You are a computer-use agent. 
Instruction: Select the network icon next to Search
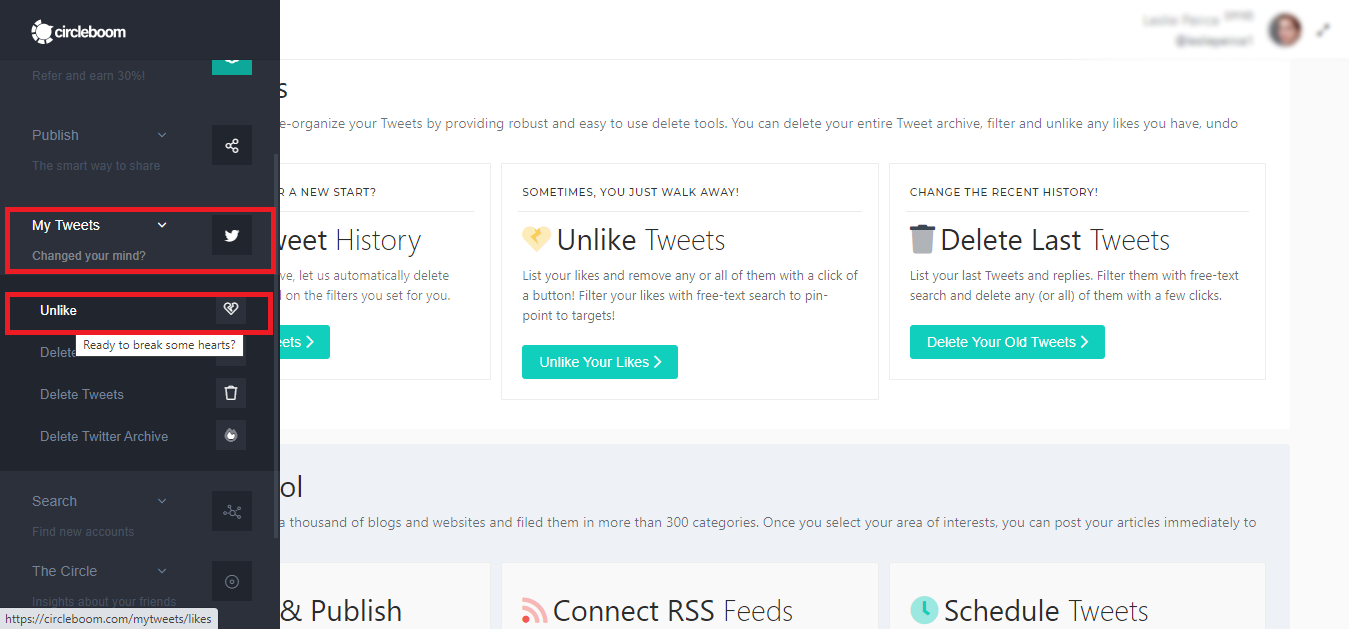[x=231, y=510]
